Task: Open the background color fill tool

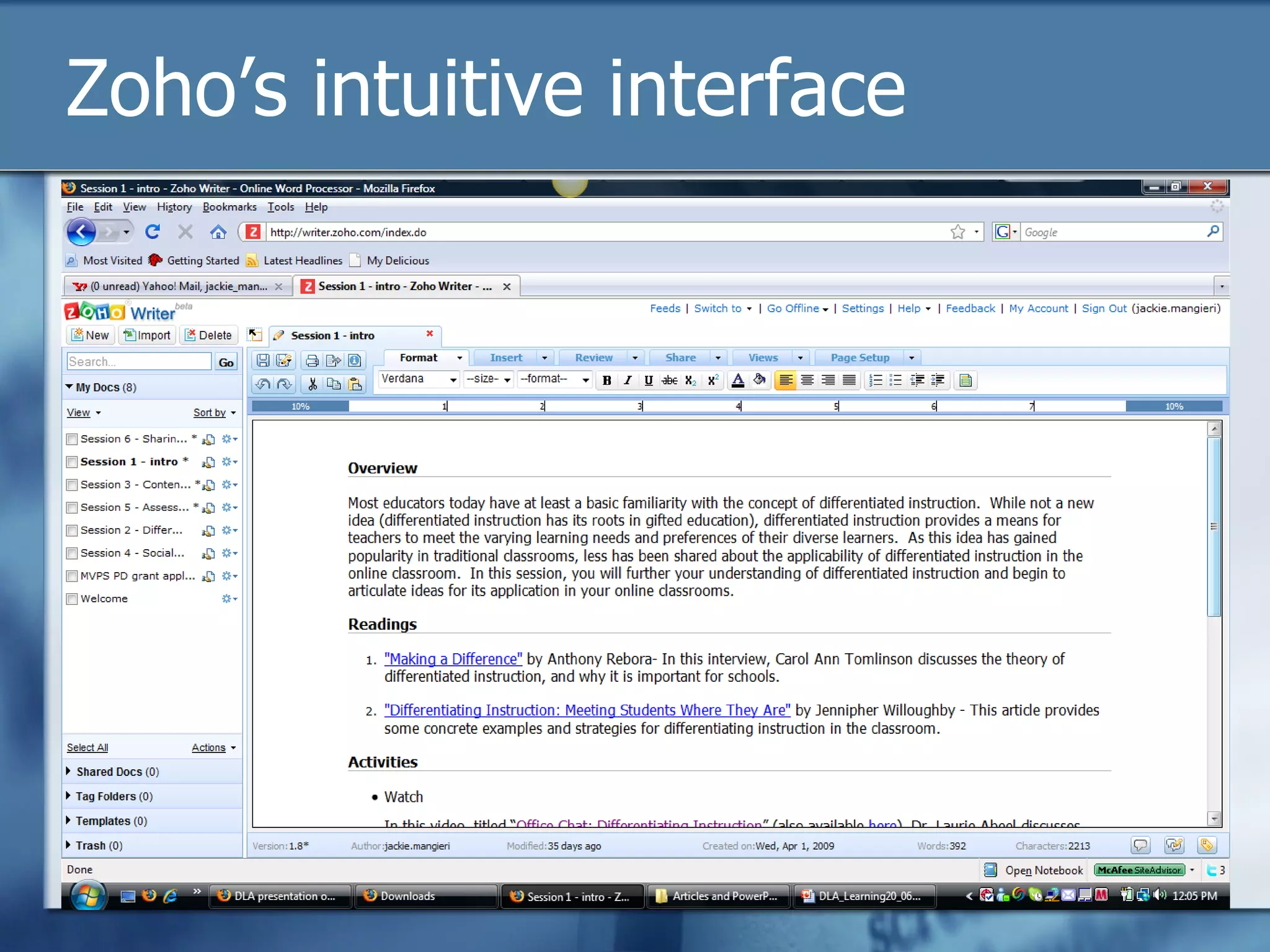Action: 759,381
